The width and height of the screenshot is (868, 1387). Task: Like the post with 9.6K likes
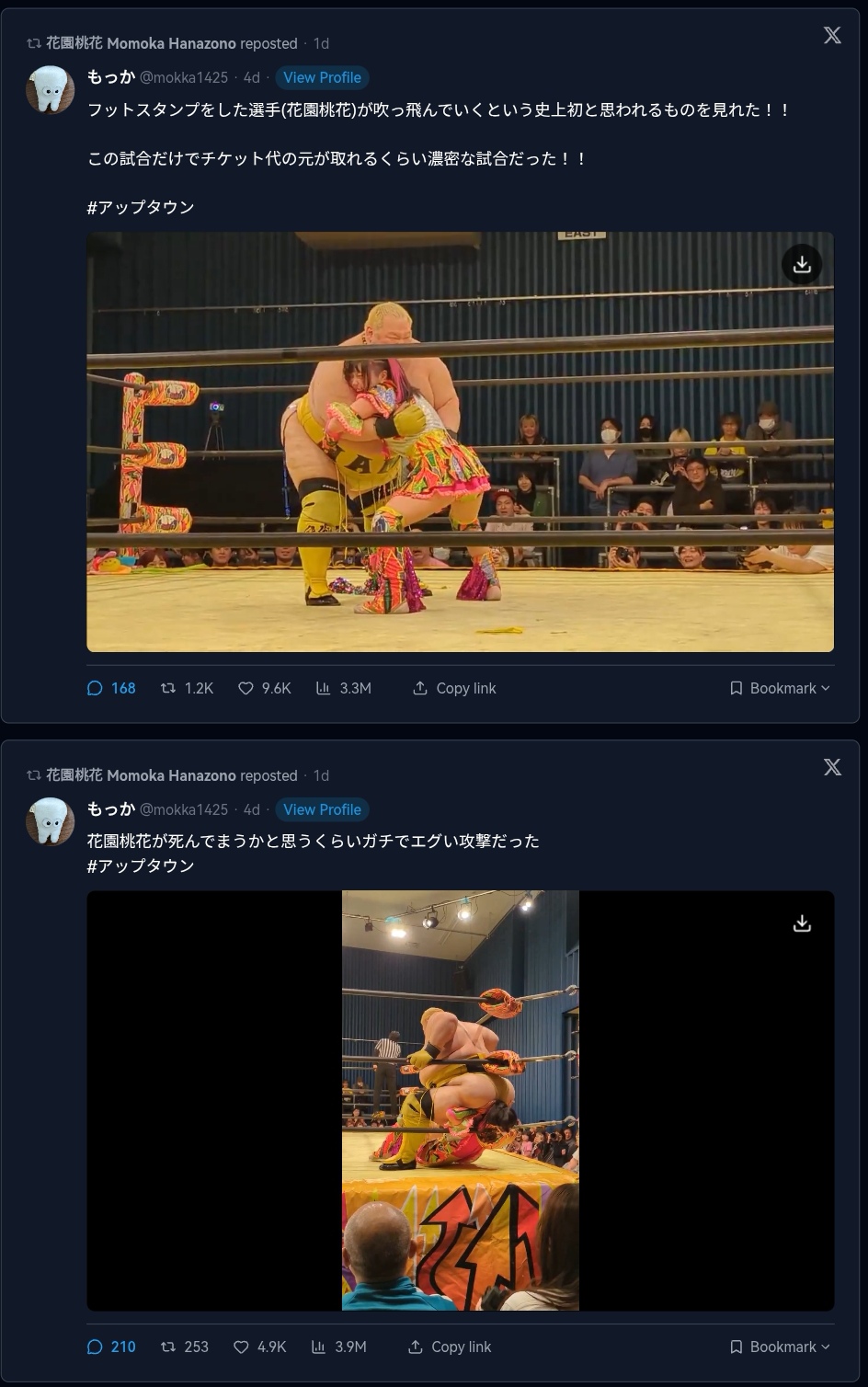click(265, 688)
